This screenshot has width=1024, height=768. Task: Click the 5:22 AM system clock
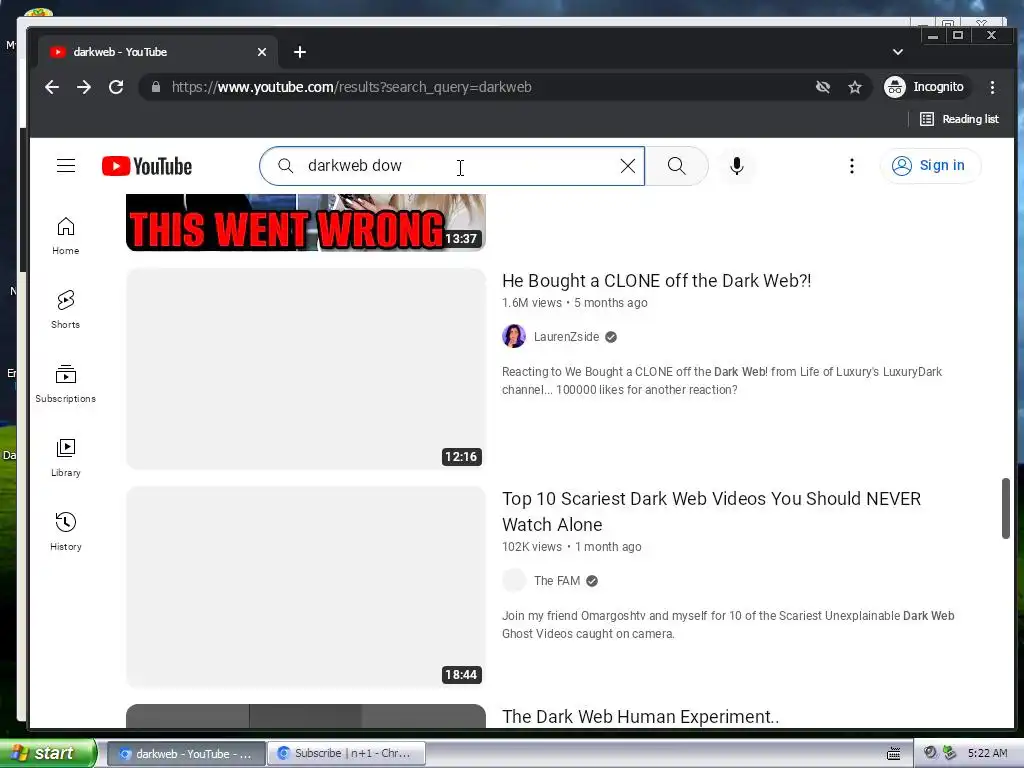pyautogui.click(x=987, y=753)
